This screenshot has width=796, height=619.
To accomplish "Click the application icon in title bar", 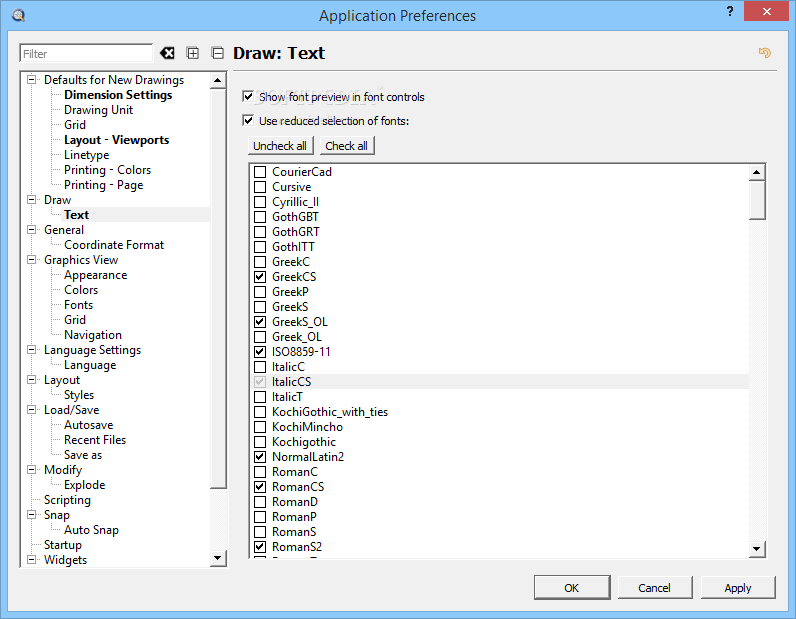I will click(x=19, y=15).
